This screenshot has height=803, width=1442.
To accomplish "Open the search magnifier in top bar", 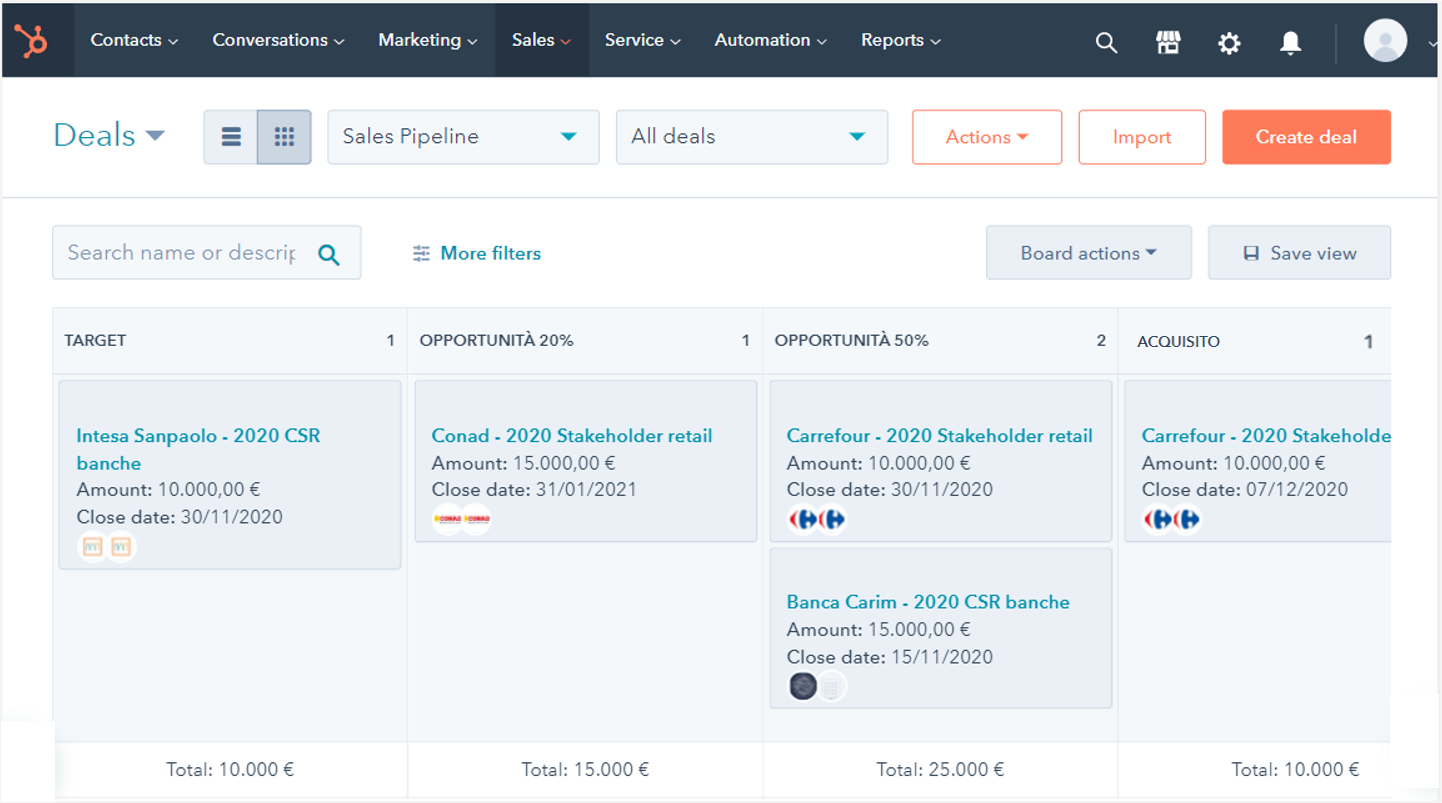I will pos(1106,42).
